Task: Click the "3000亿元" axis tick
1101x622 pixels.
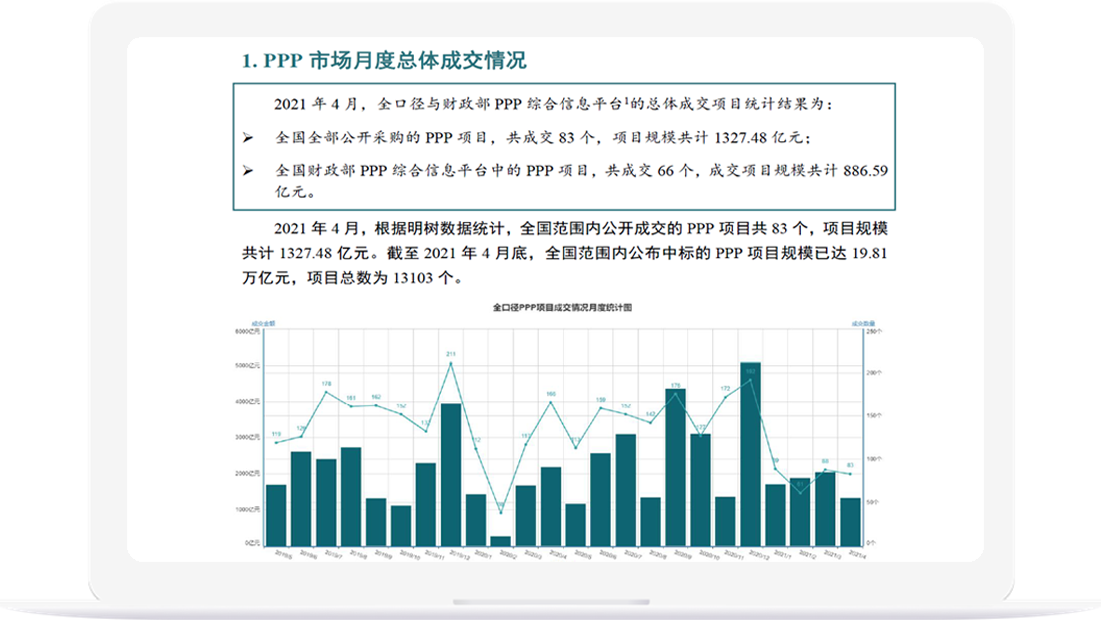Action: (x=247, y=437)
